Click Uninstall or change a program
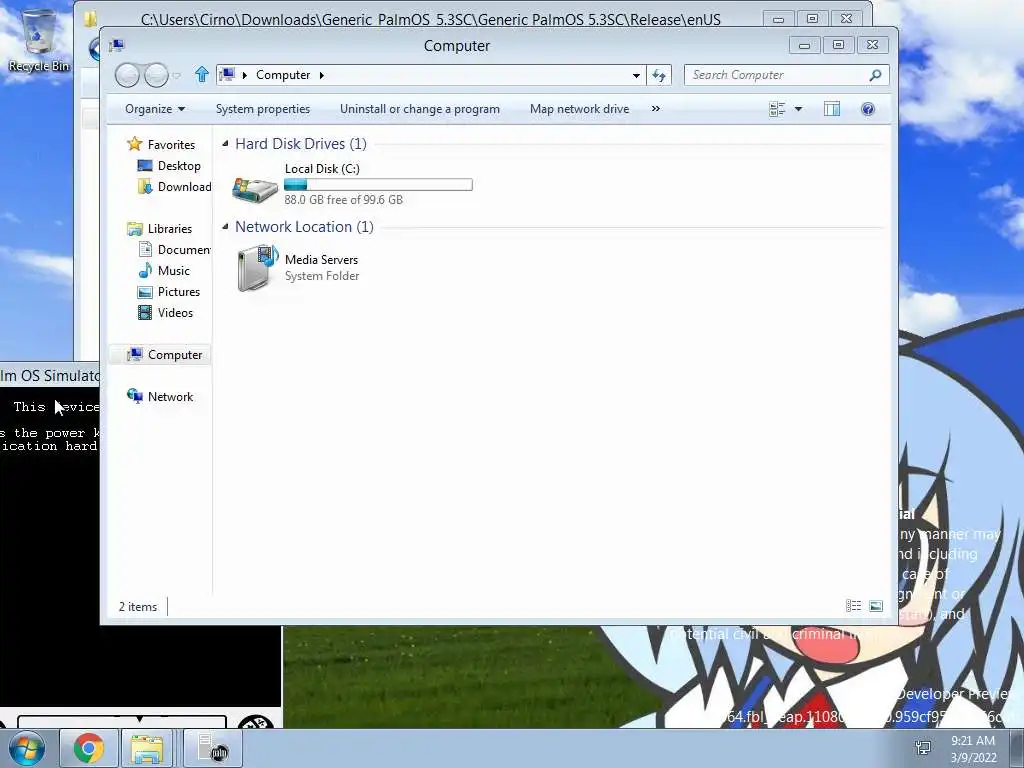 coord(420,109)
